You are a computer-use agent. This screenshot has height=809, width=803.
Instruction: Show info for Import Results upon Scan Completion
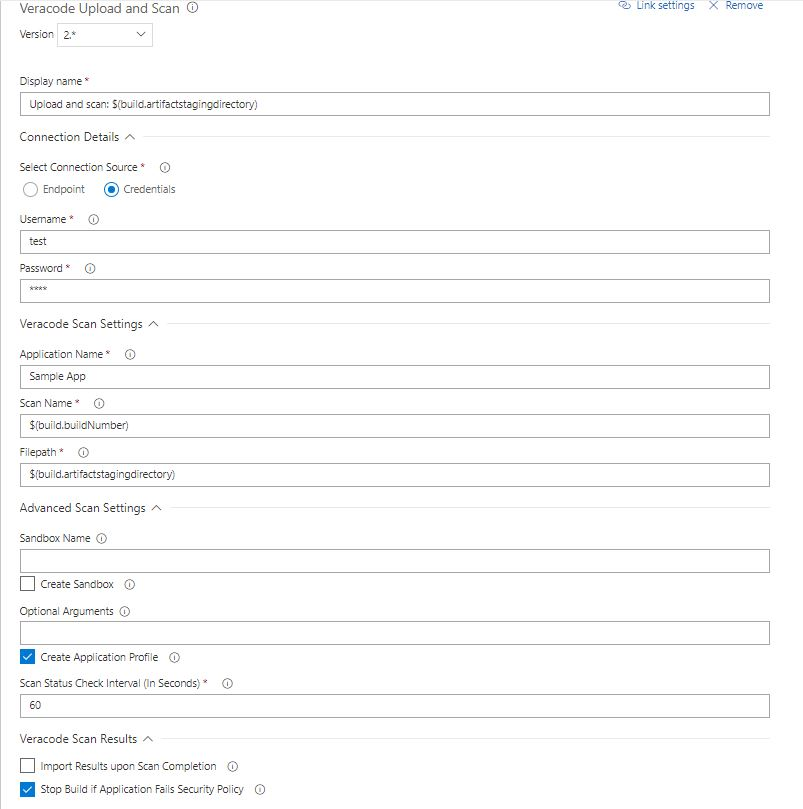click(233, 766)
